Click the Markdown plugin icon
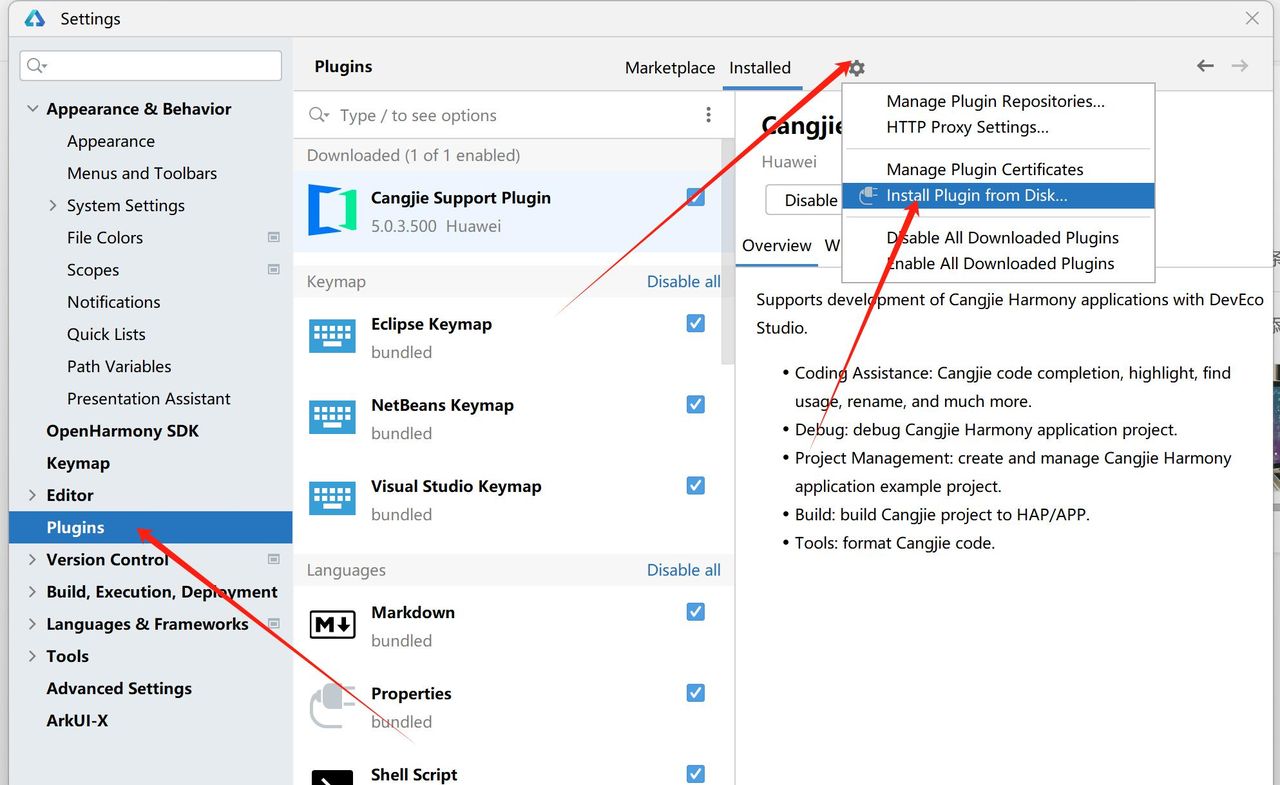Viewport: 1280px width, 785px height. click(332, 625)
